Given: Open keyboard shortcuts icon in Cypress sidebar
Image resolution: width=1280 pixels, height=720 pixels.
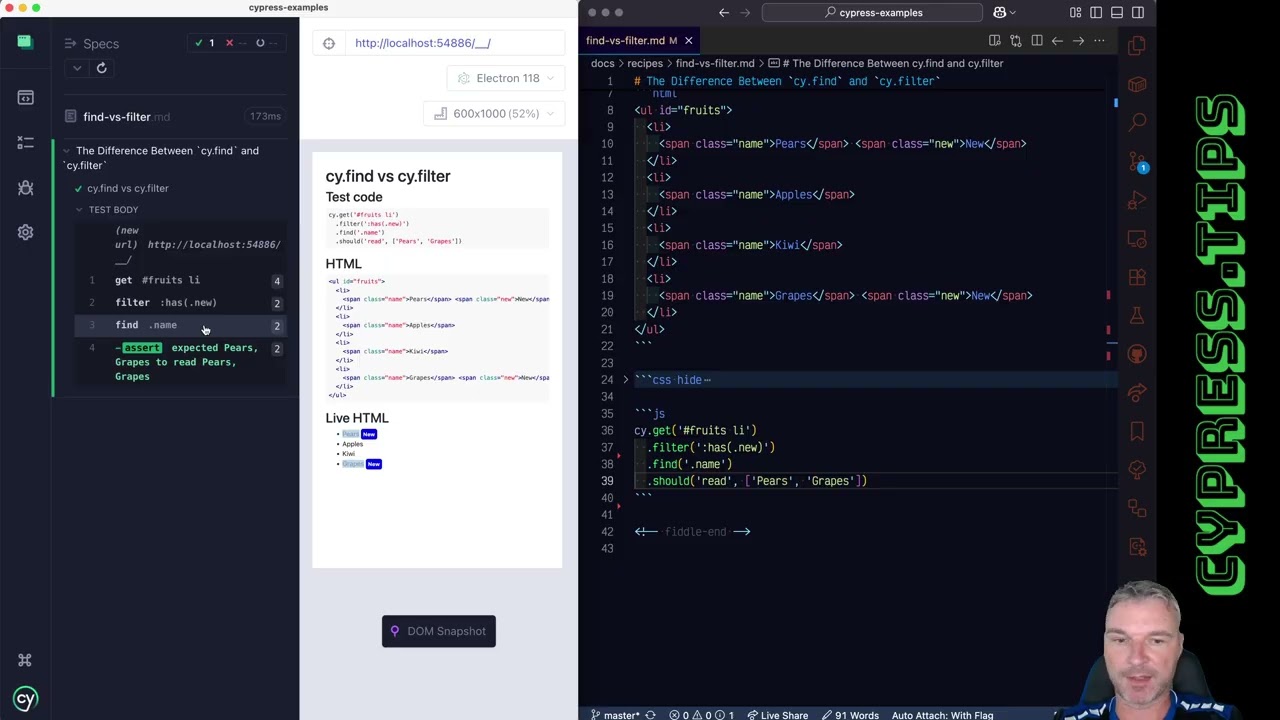Looking at the screenshot, I should pyautogui.click(x=25, y=660).
